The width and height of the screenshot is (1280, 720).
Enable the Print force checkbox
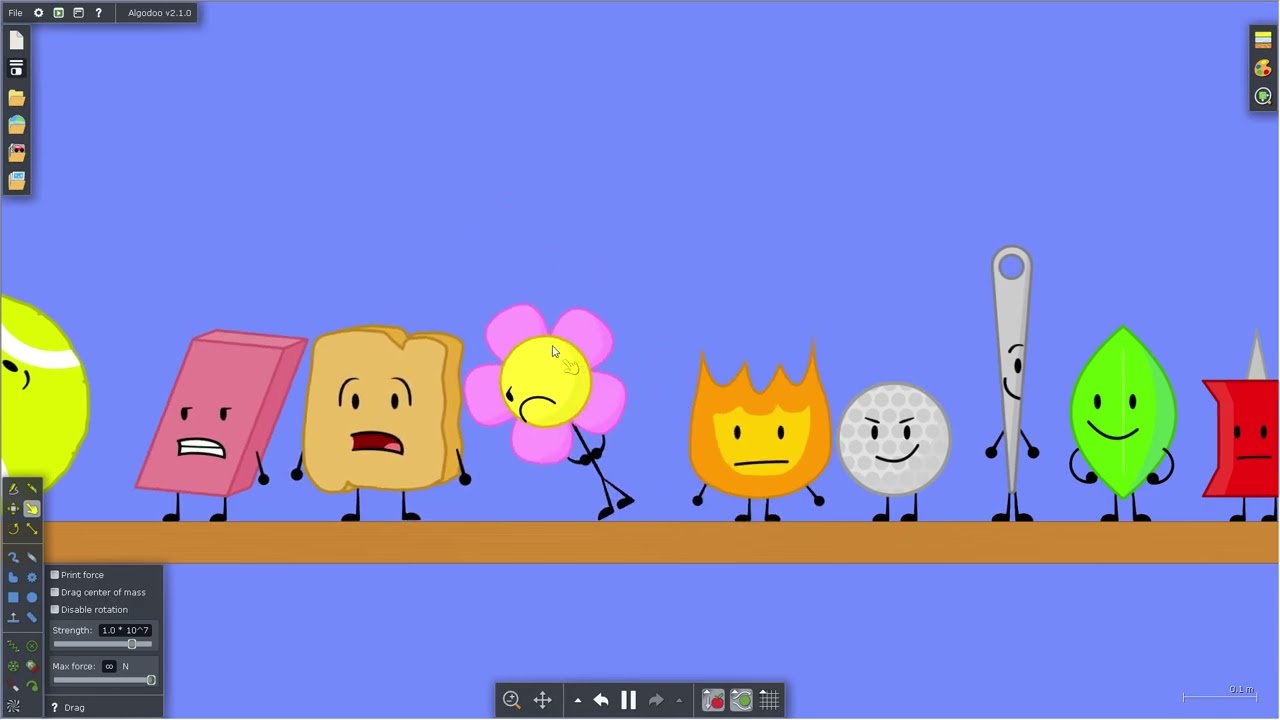(55, 575)
